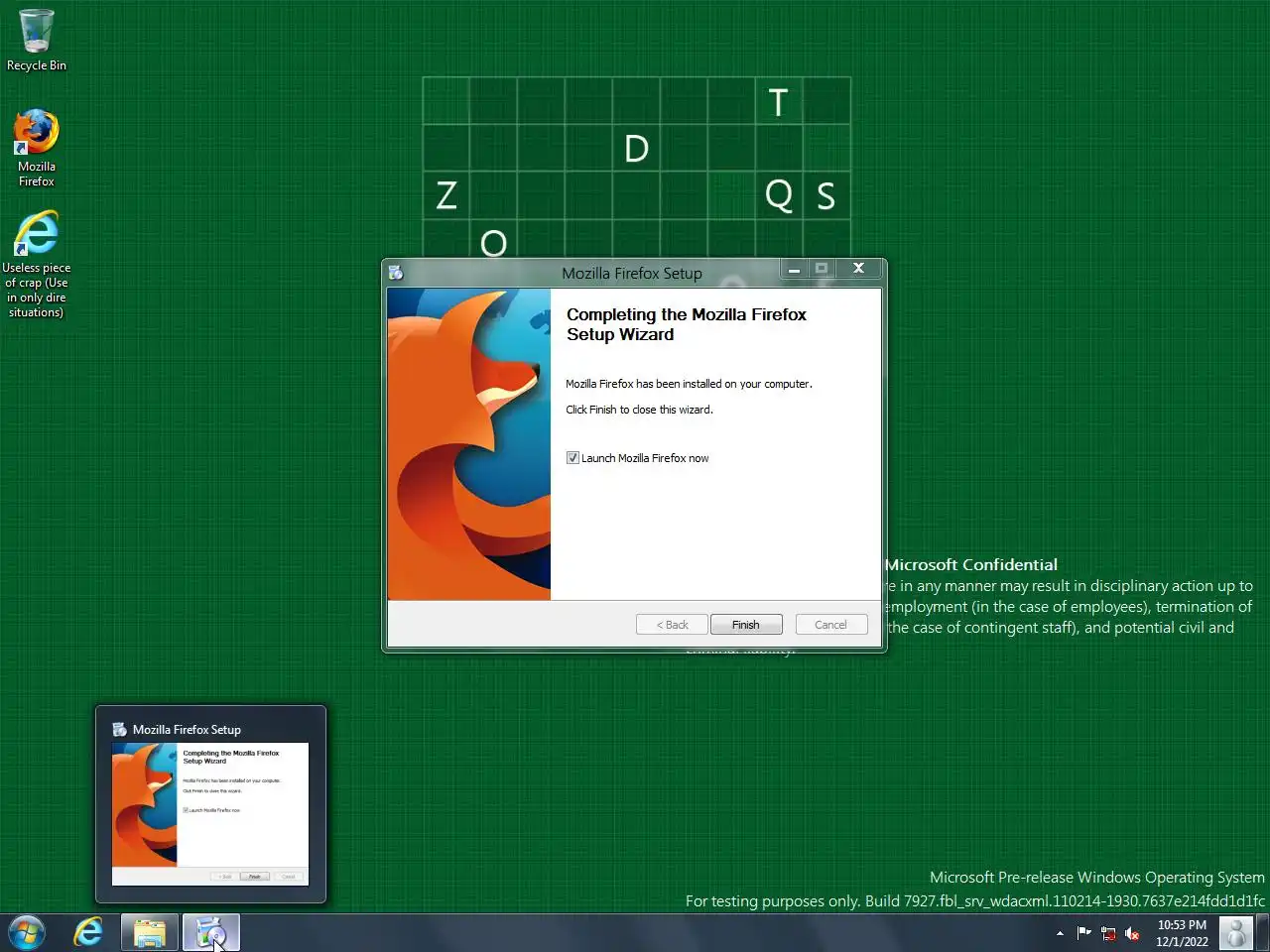Image resolution: width=1270 pixels, height=952 pixels.
Task: Show hidden tray icons arrow
Action: (x=1060, y=933)
